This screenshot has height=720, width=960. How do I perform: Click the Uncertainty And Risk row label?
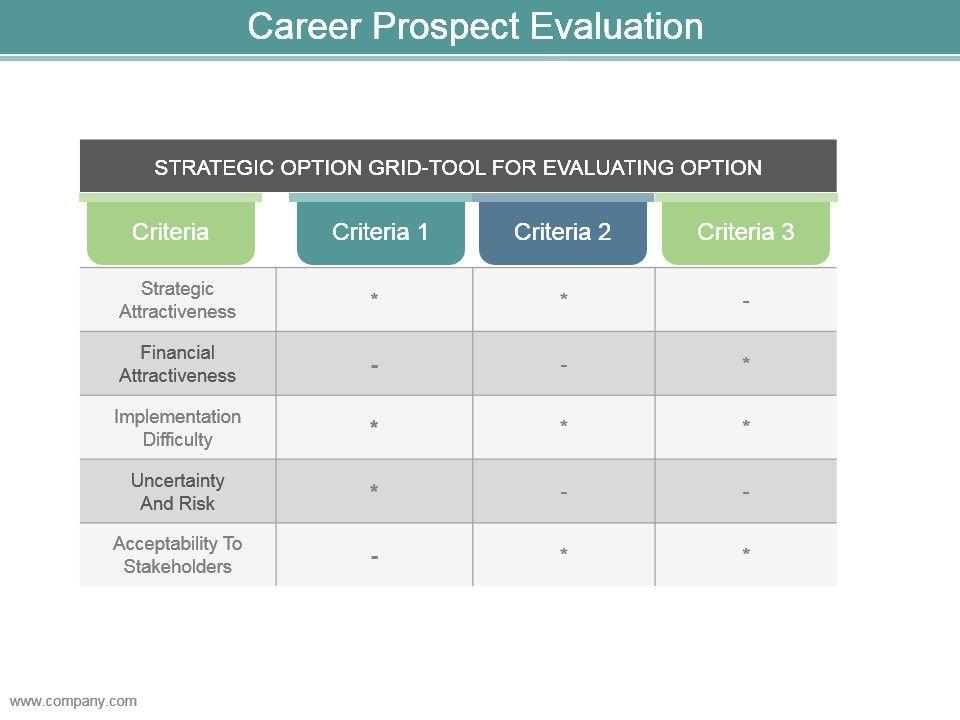[x=177, y=492]
